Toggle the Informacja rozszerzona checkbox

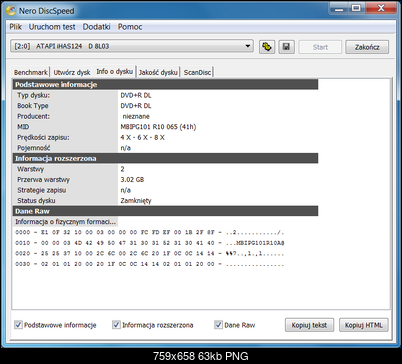[116, 325]
